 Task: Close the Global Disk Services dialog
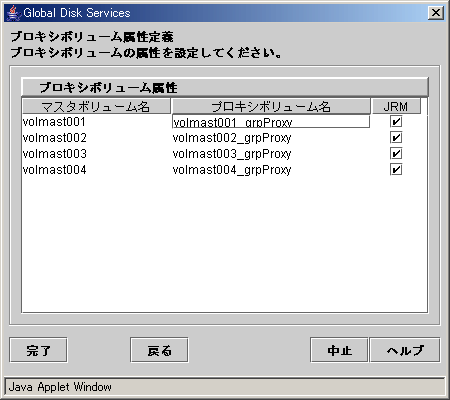pos(436,13)
